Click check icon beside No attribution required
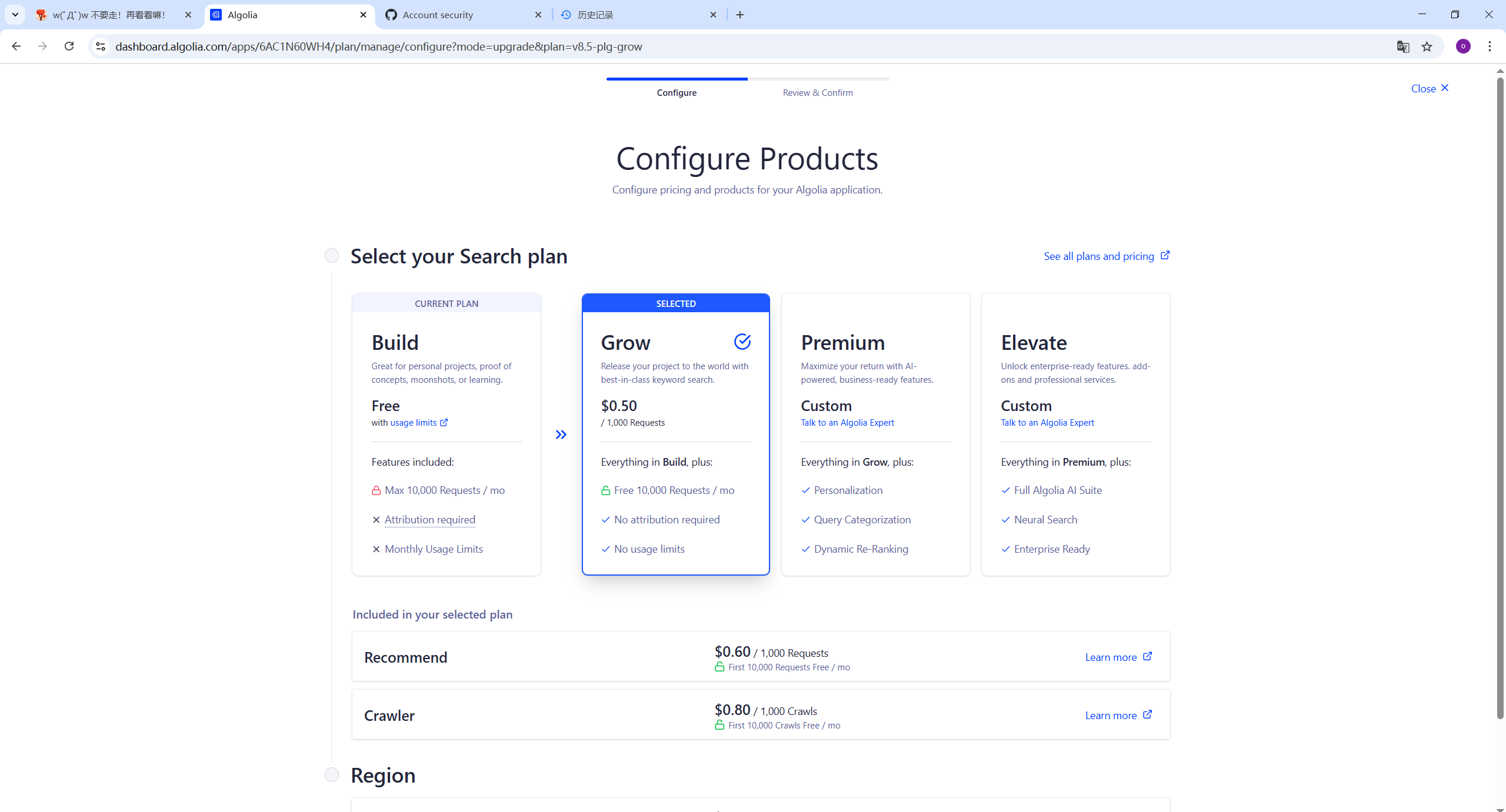The image size is (1506, 812). coord(606,520)
